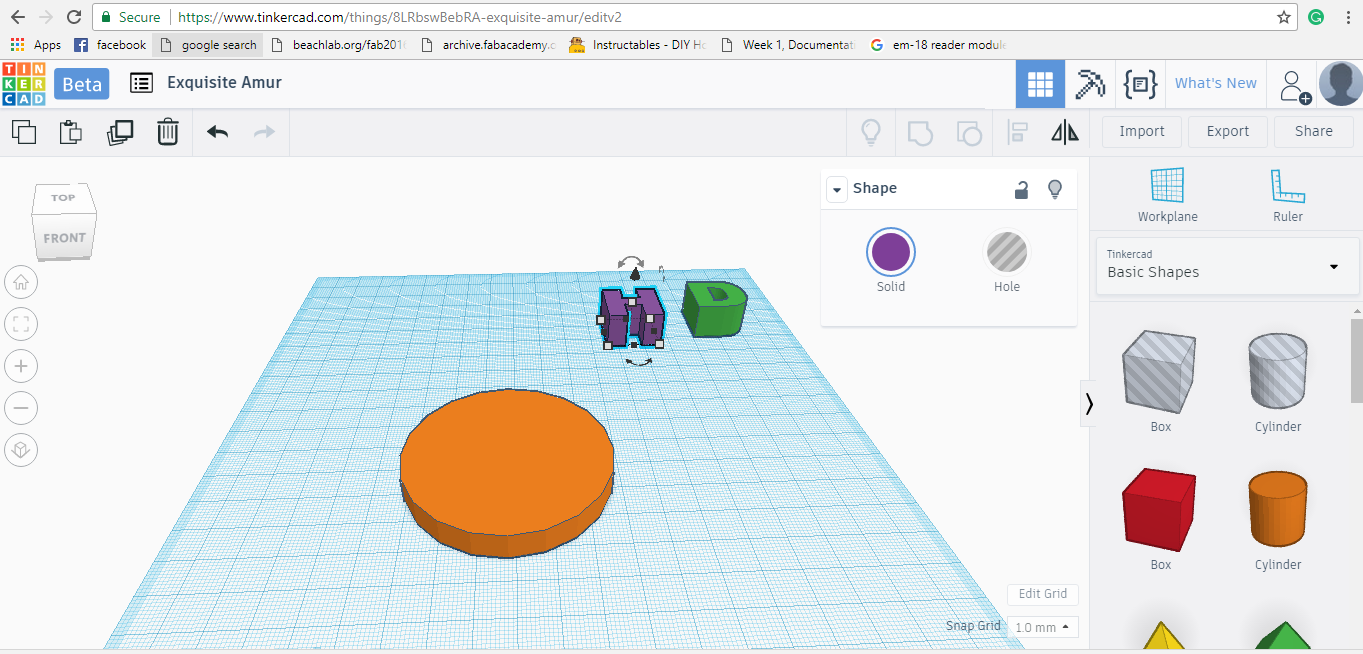Image resolution: width=1363 pixels, height=654 pixels.
Task: Pick the striped Box hole shape
Action: [1160, 372]
